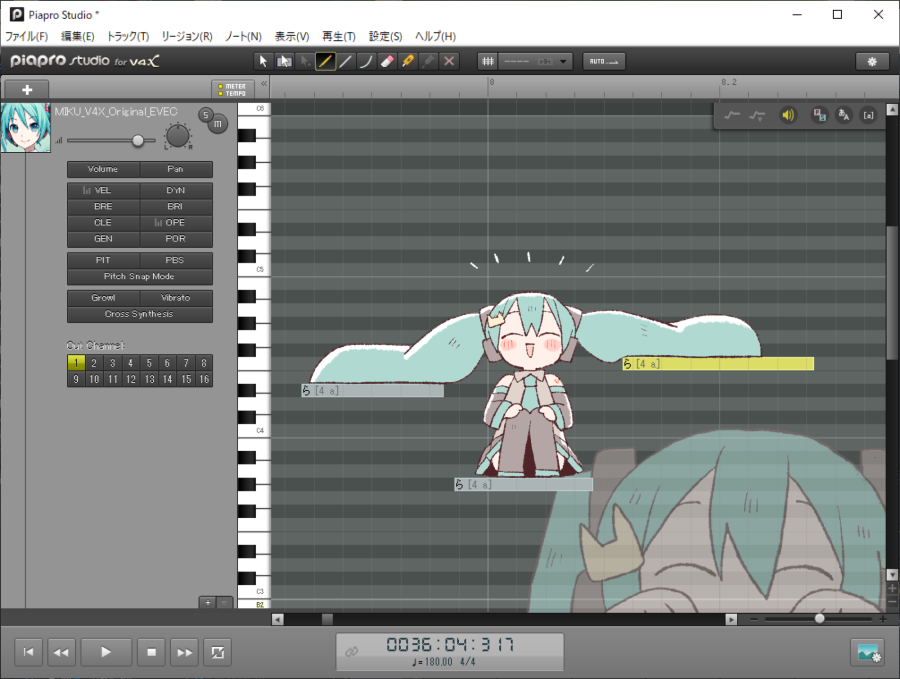Screen dimensions: 900x679
Task: Open the Volume parameter
Action: [103, 169]
